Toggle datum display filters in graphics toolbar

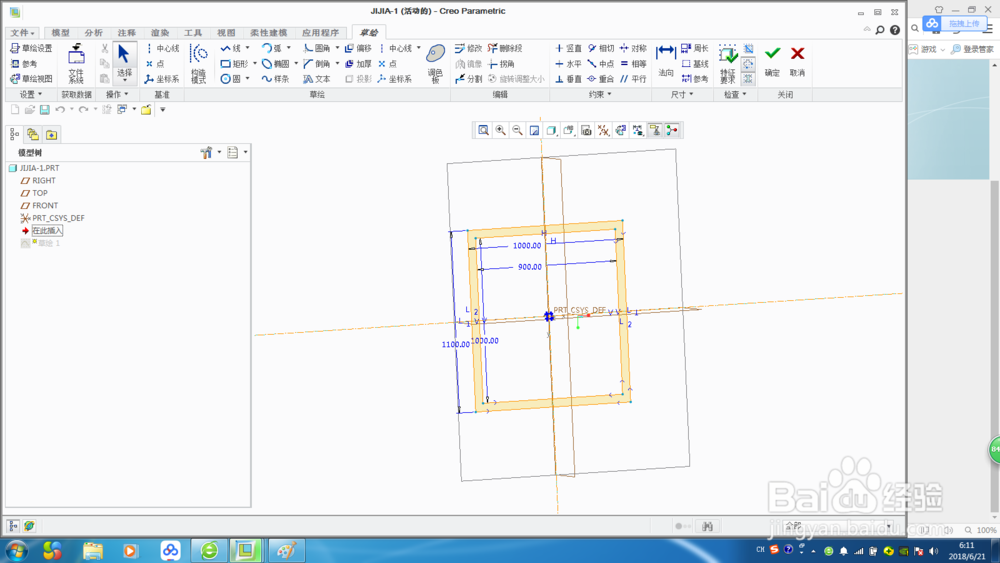click(x=603, y=130)
